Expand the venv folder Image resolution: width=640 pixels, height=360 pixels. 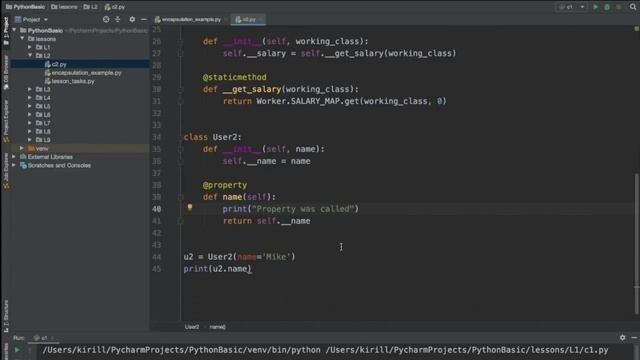pos(22,149)
